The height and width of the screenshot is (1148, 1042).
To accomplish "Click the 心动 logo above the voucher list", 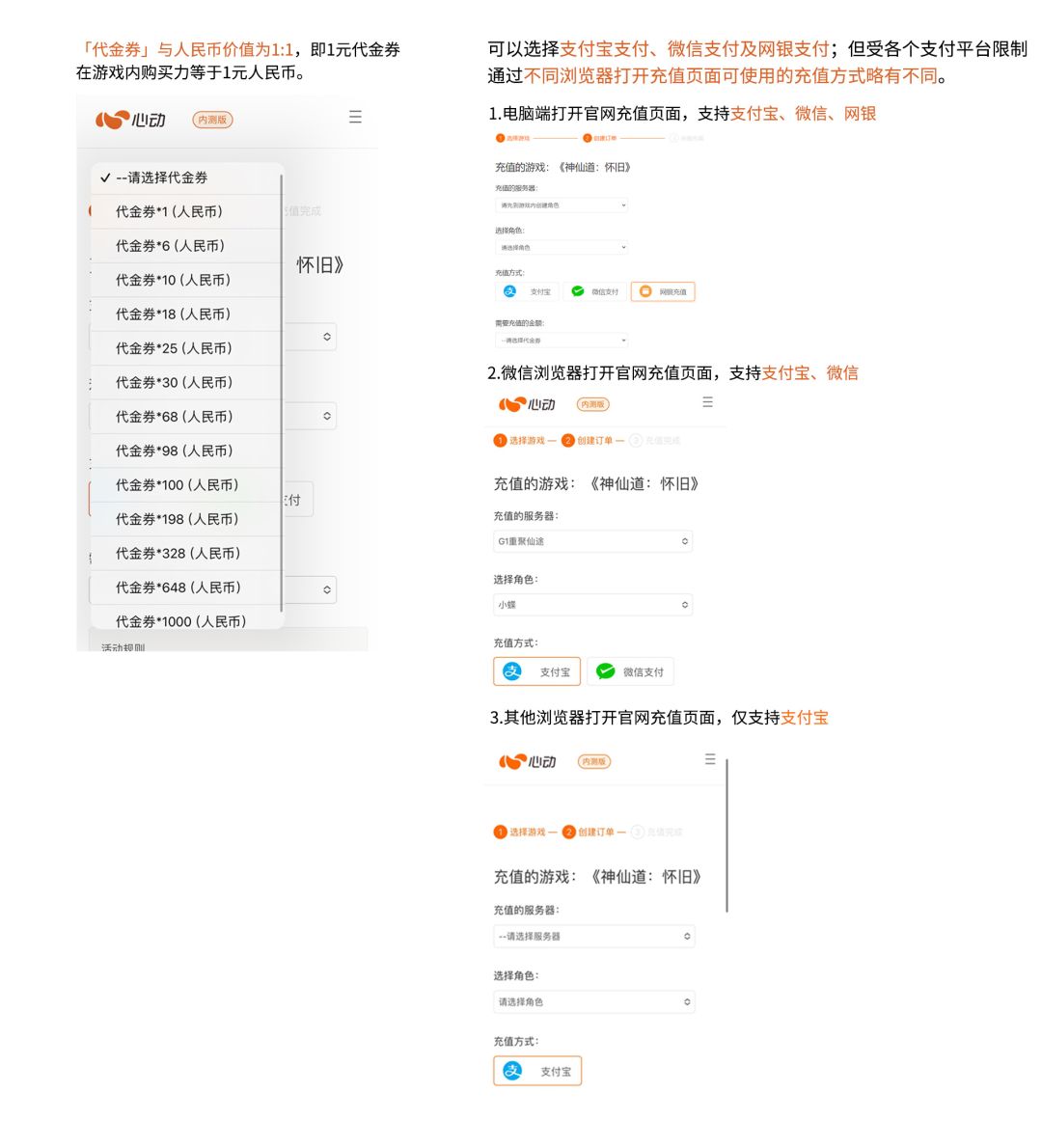I will 130,120.
